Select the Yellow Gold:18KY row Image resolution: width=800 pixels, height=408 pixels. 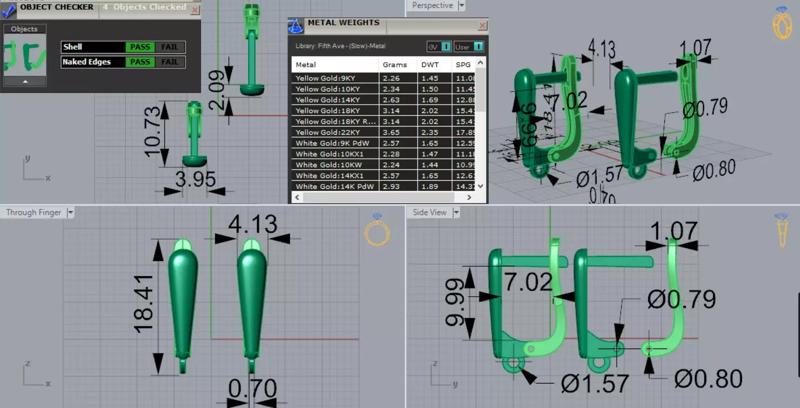384,111
